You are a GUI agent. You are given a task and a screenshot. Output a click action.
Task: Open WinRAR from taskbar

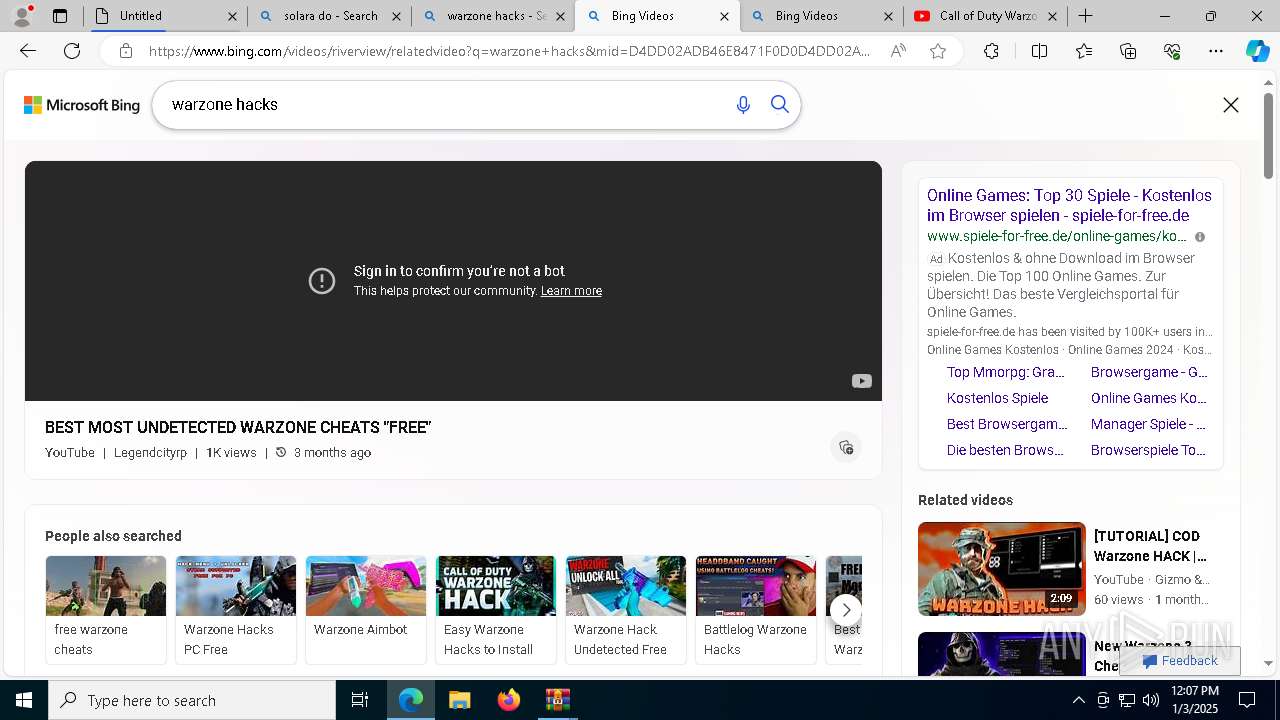(557, 700)
